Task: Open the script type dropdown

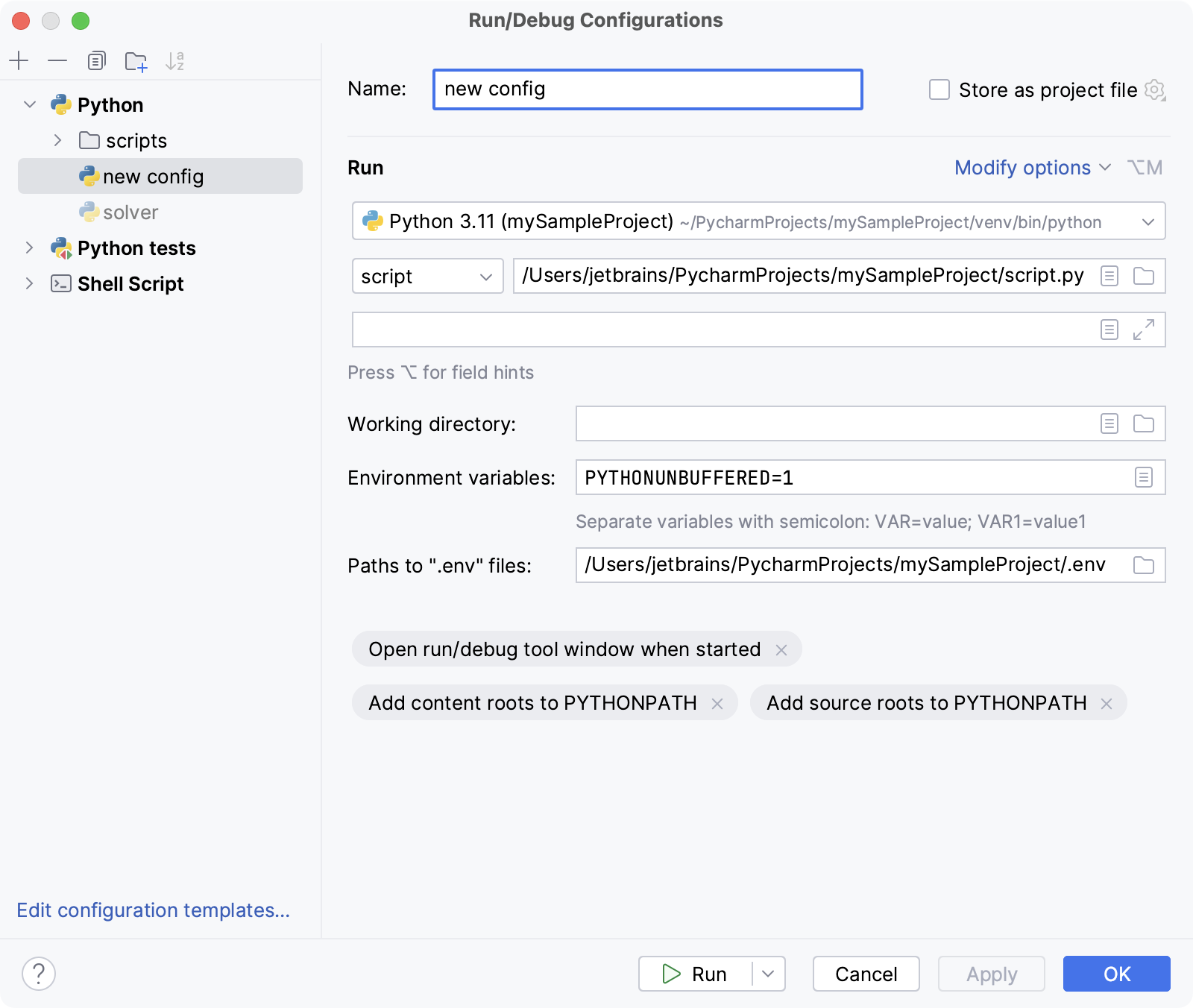Action: pyautogui.click(x=427, y=276)
